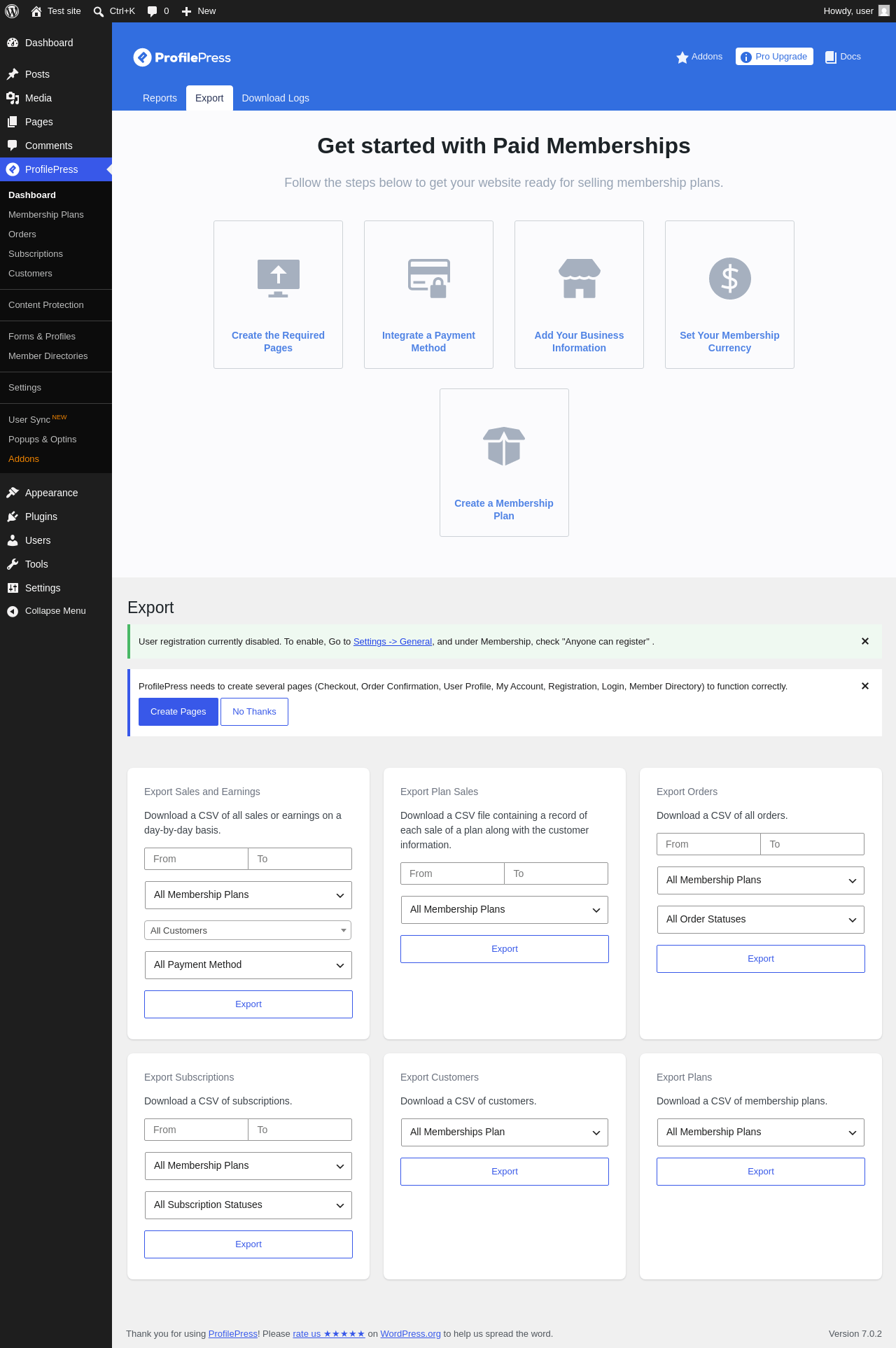
Task: Click the To date field in Export Plan Sales
Action: (x=556, y=873)
